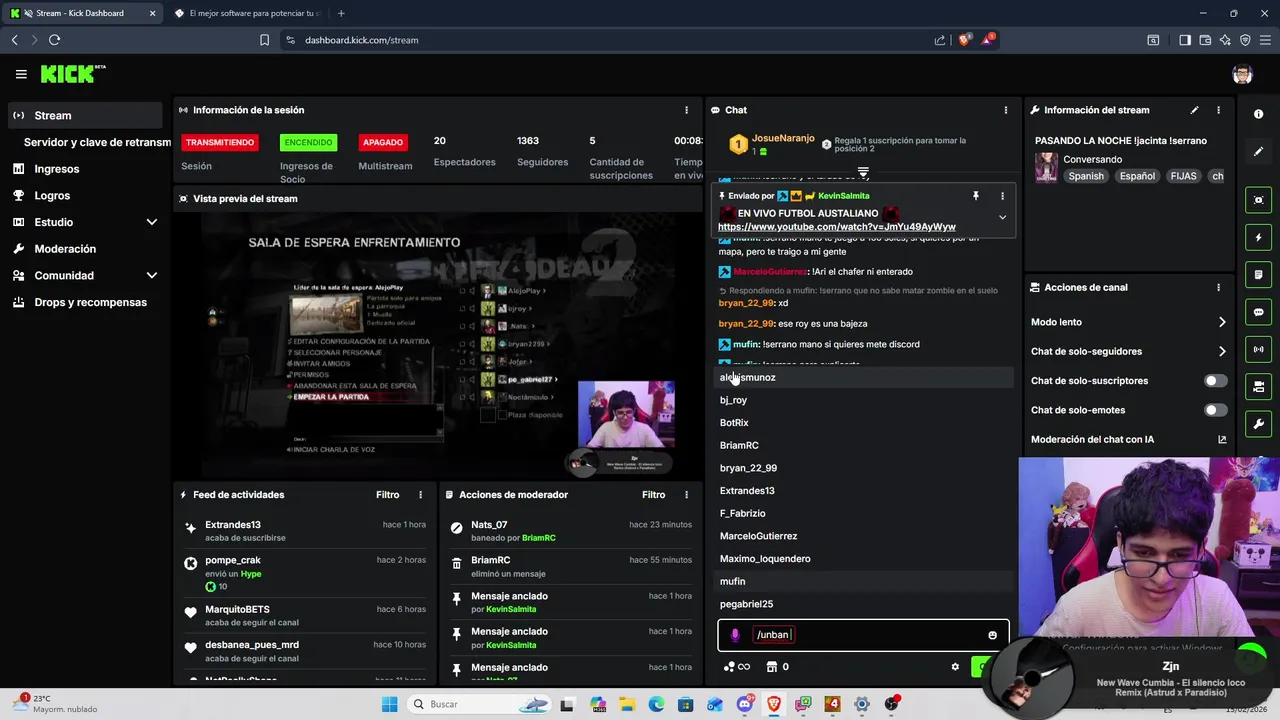Select bj_roy from the user suggestions

click(x=864, y=400)
